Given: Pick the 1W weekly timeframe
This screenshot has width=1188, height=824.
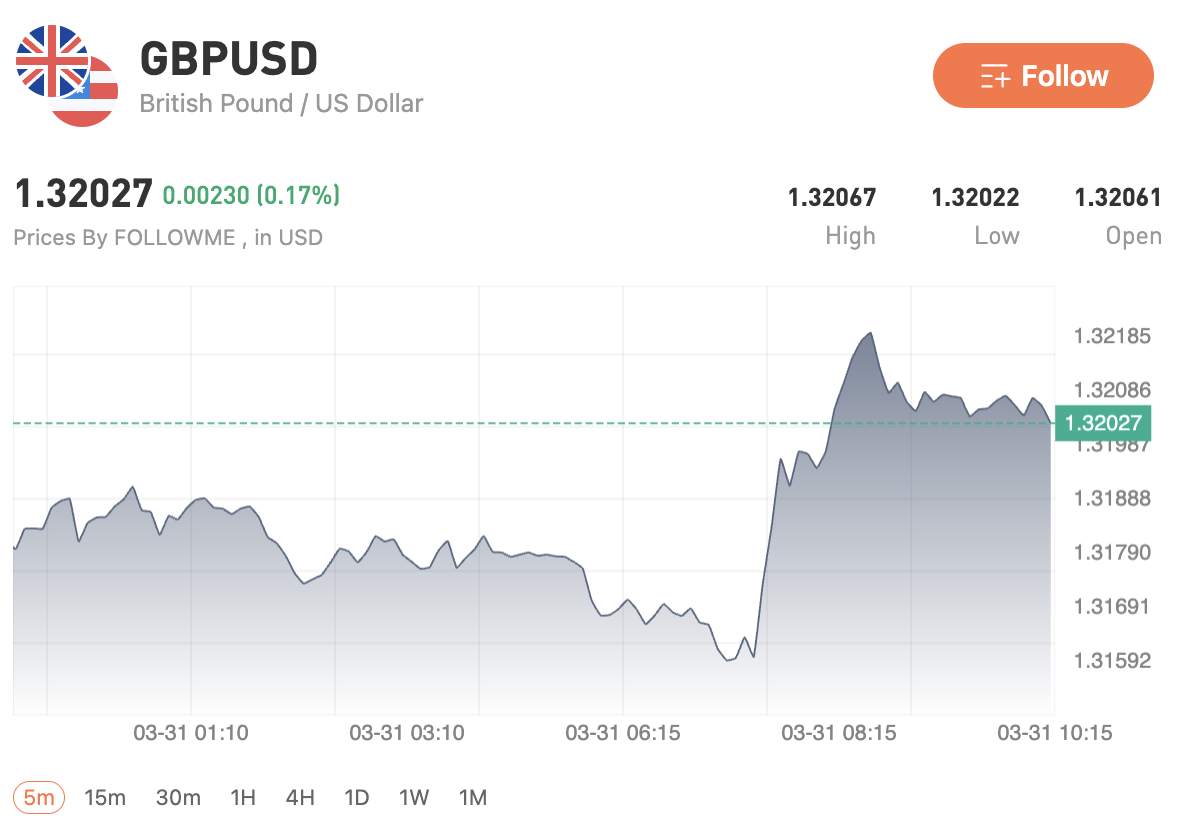Looking at the screenshot, I should (x=414, y=797).
